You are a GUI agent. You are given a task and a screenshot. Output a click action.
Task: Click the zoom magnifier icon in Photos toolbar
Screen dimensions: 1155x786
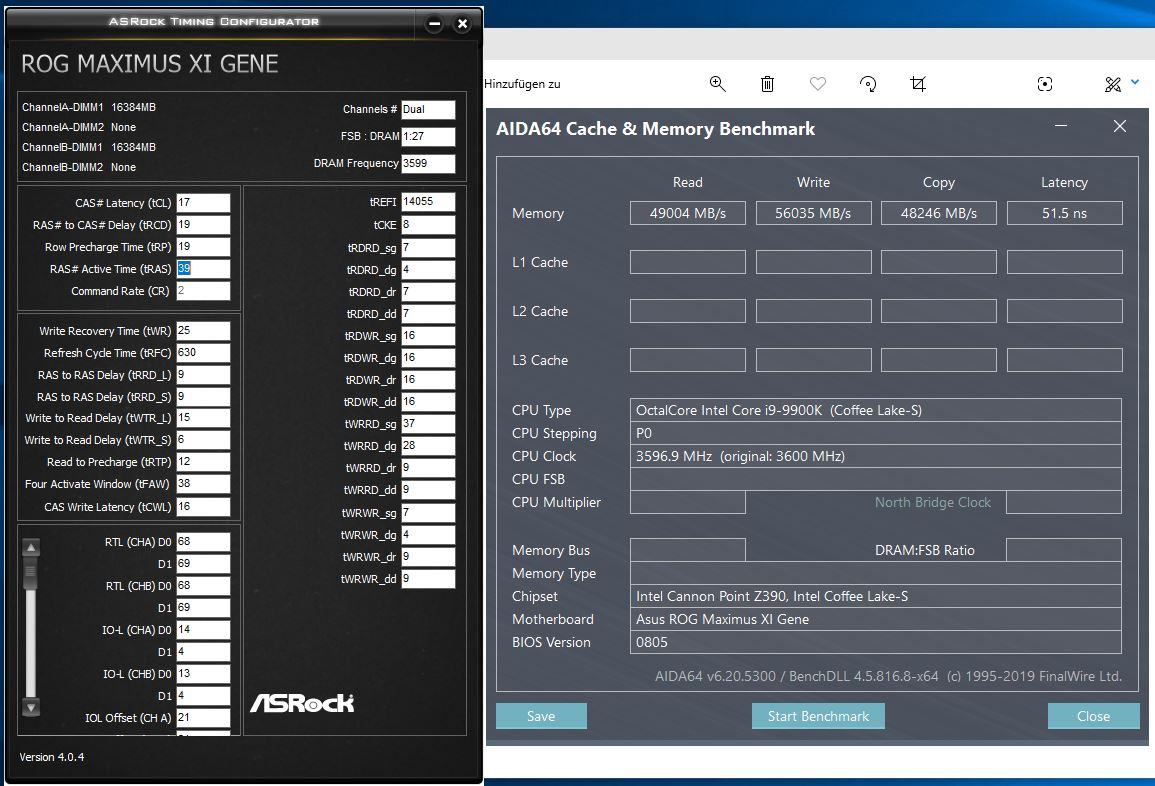pos(717,84)
